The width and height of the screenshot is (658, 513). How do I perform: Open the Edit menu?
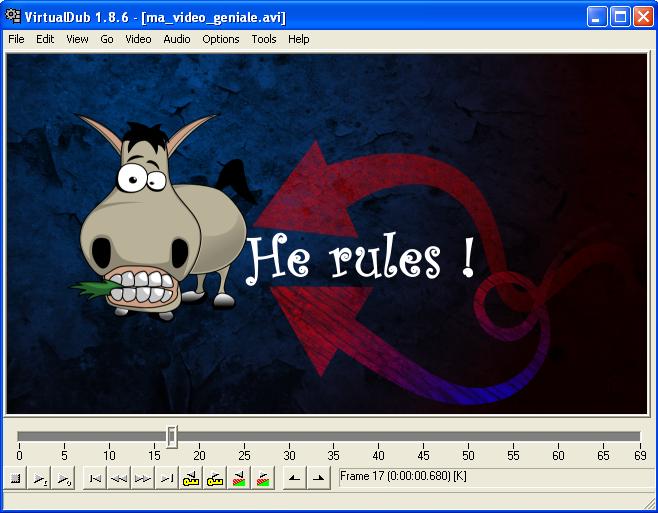45,39
